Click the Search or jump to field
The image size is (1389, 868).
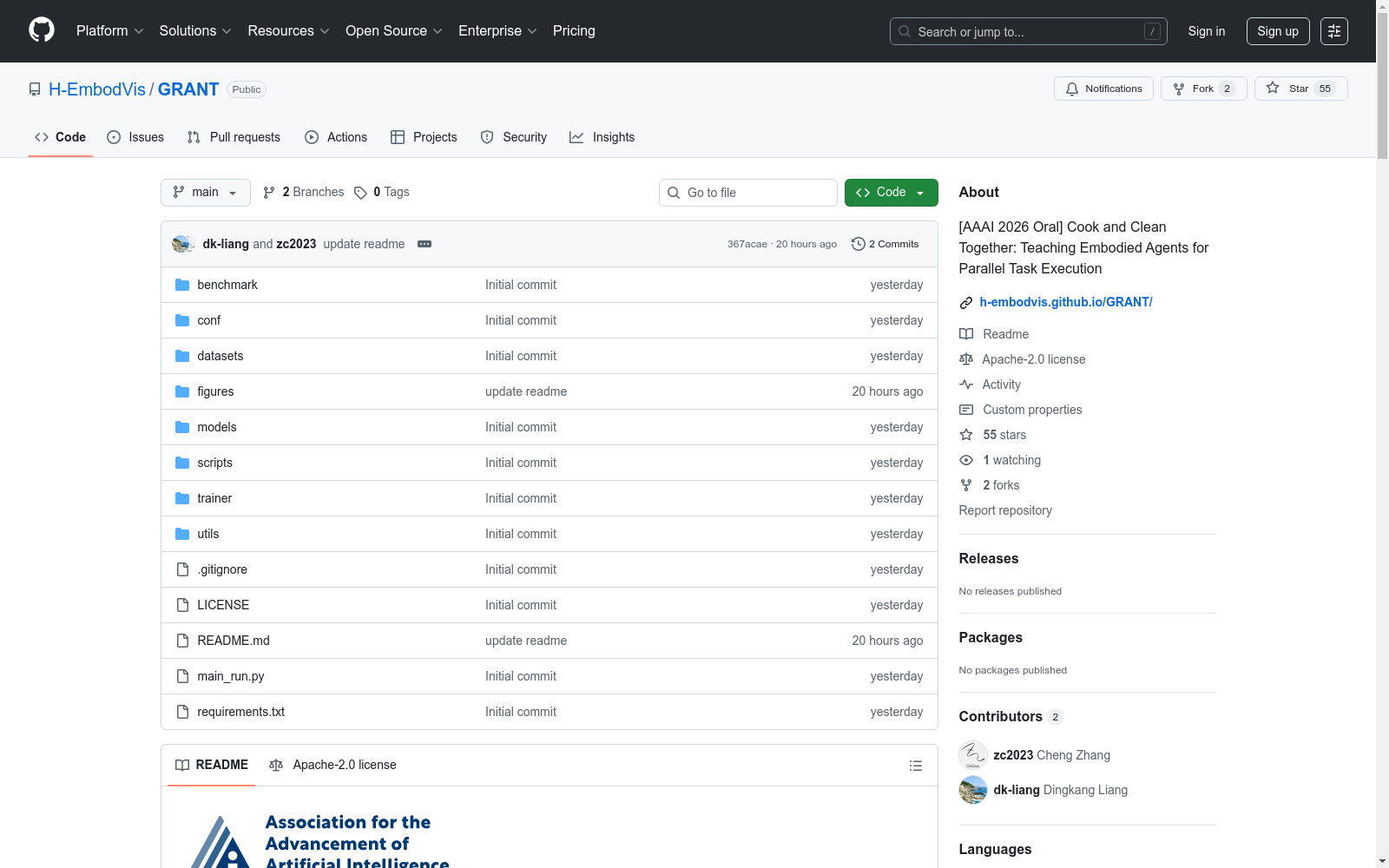[1029, 31]
